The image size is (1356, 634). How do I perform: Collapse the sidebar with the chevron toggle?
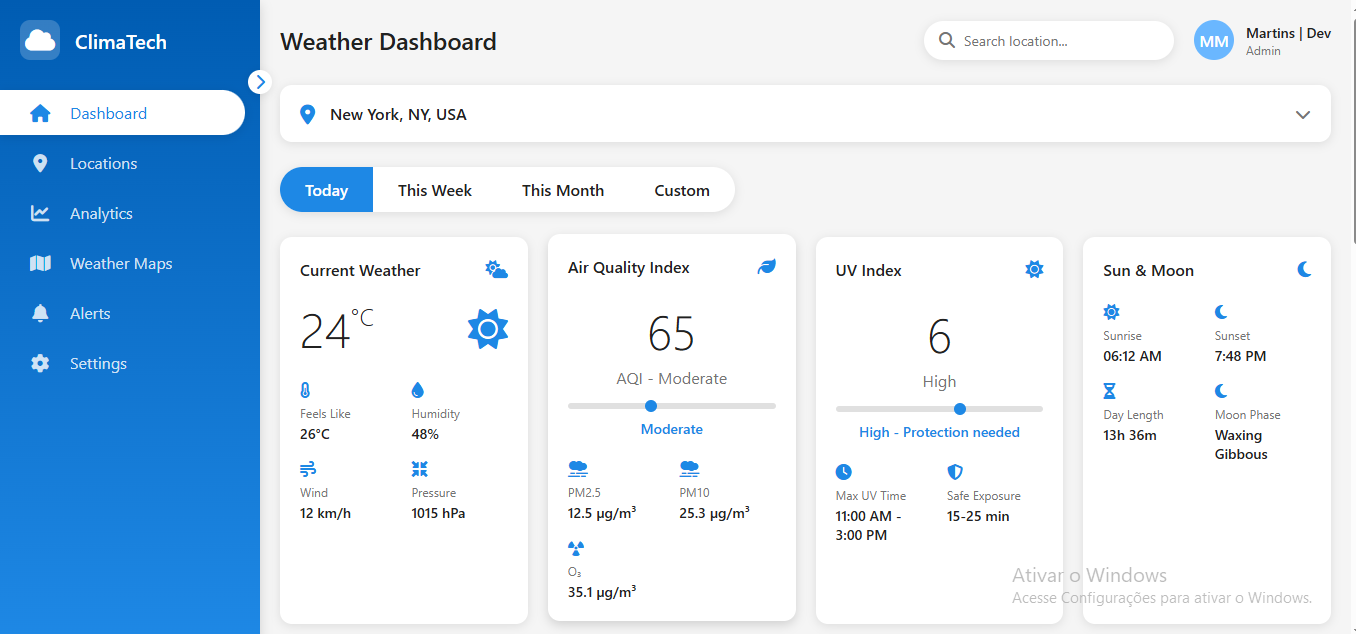[260, 82]
